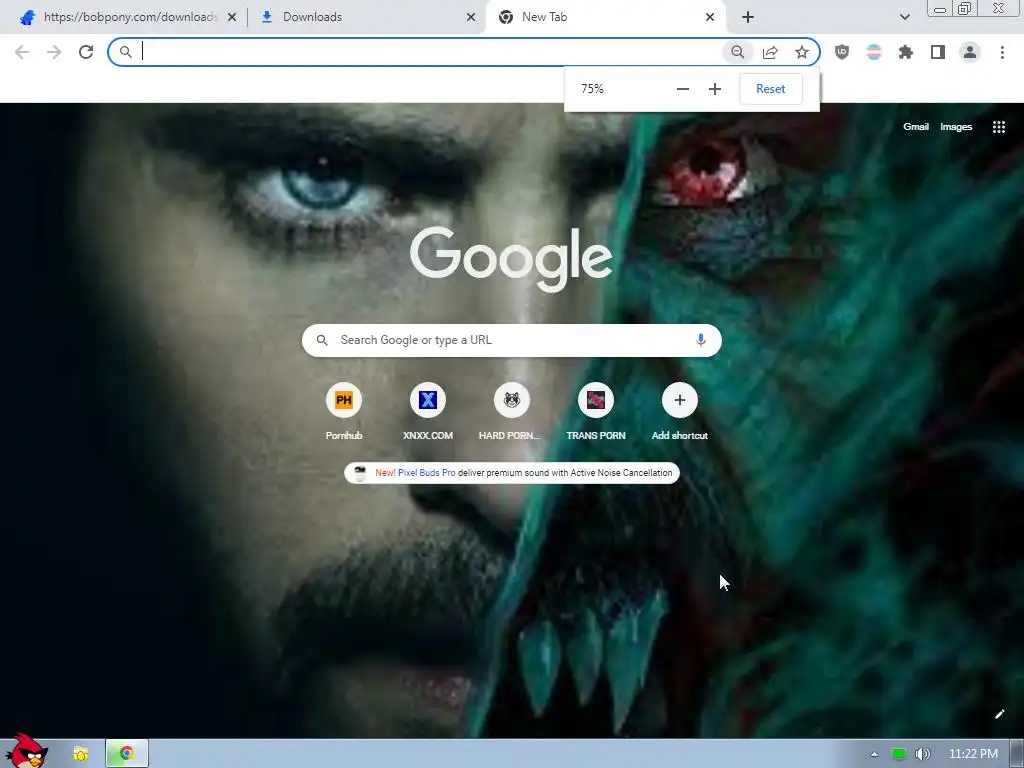Select the New Tab tab

(x=605, y=17)
